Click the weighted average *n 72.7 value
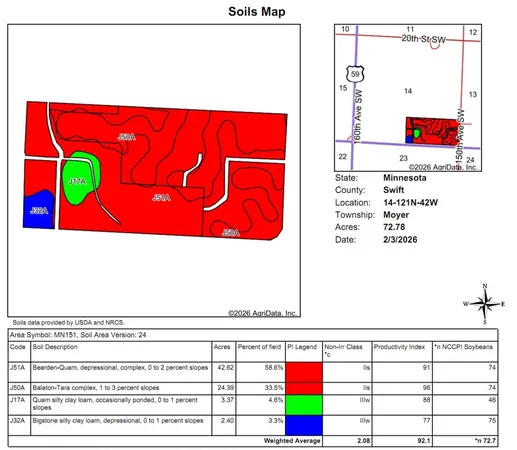 point(486,441)
